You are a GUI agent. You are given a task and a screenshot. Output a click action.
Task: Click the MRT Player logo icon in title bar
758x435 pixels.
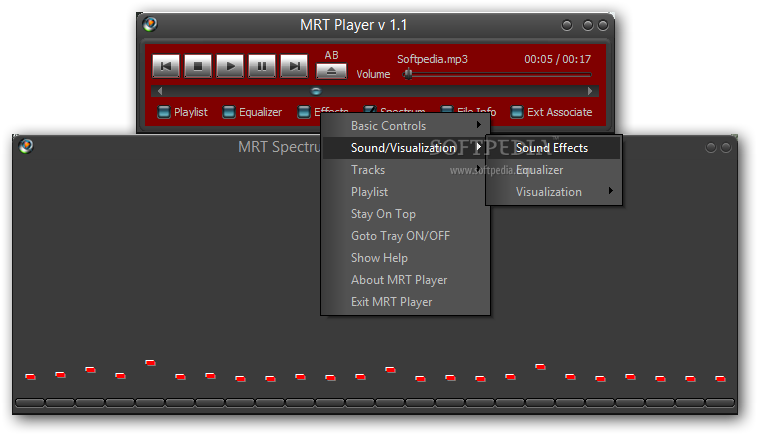tap(150, 24)
